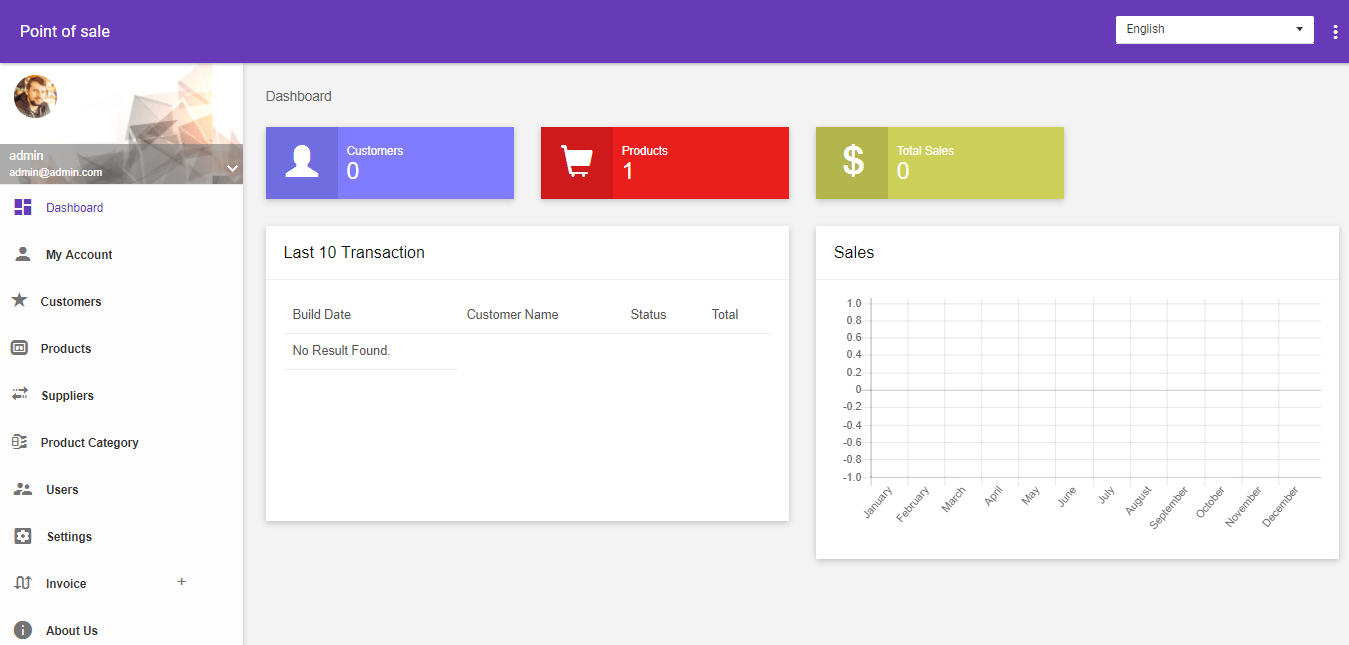
Task: Expand the admin account chevron
Action: (x=232, y=167)
